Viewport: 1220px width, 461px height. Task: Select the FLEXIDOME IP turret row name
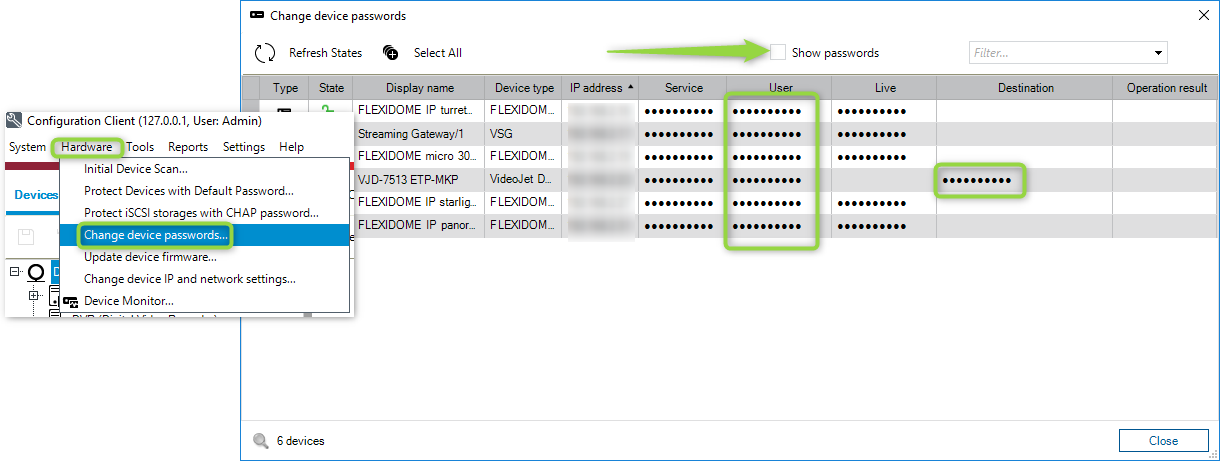419,111
